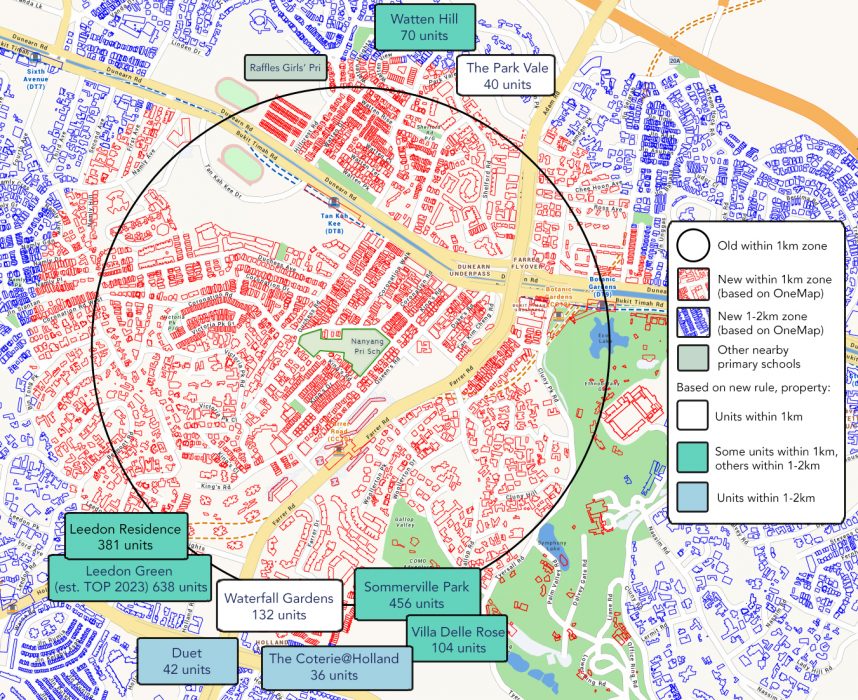Click the teal Some units within 1km swatch
The width and height of the screenshot is (858, 700).
(692, 457)
